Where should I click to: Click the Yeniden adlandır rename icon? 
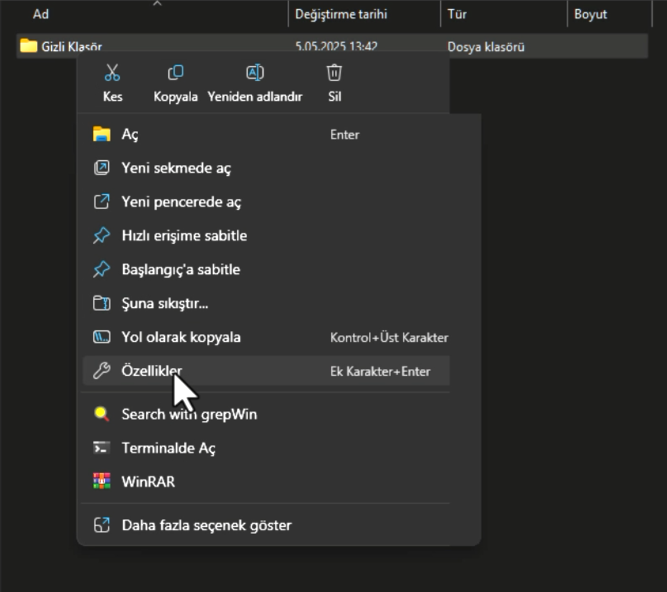pos(254,73)
